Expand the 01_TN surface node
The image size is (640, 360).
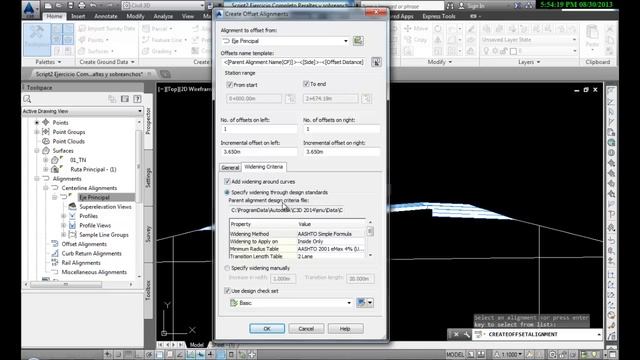46,160
